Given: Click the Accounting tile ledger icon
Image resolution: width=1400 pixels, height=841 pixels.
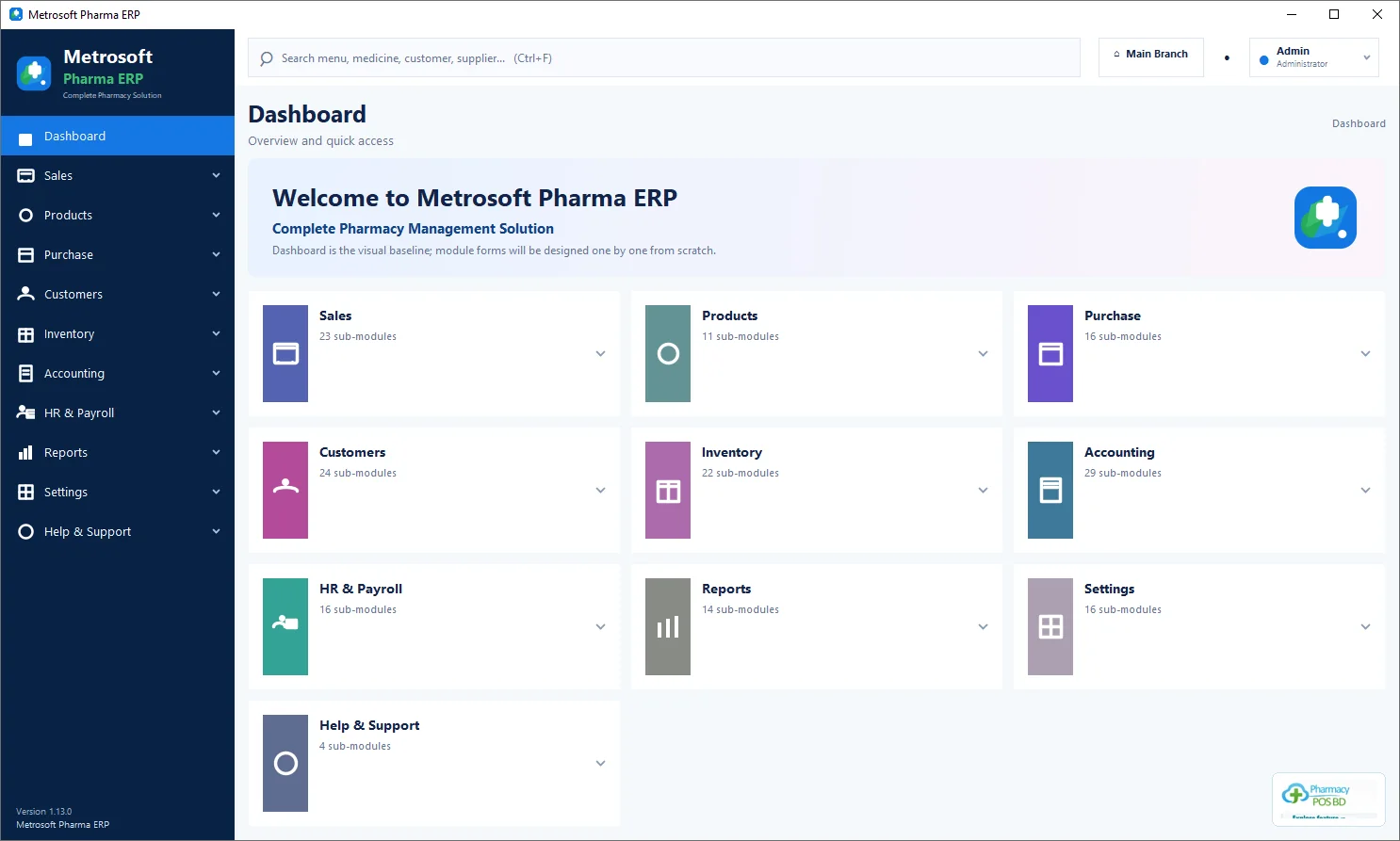Looking at the screenshot, I should (1050, 490).
